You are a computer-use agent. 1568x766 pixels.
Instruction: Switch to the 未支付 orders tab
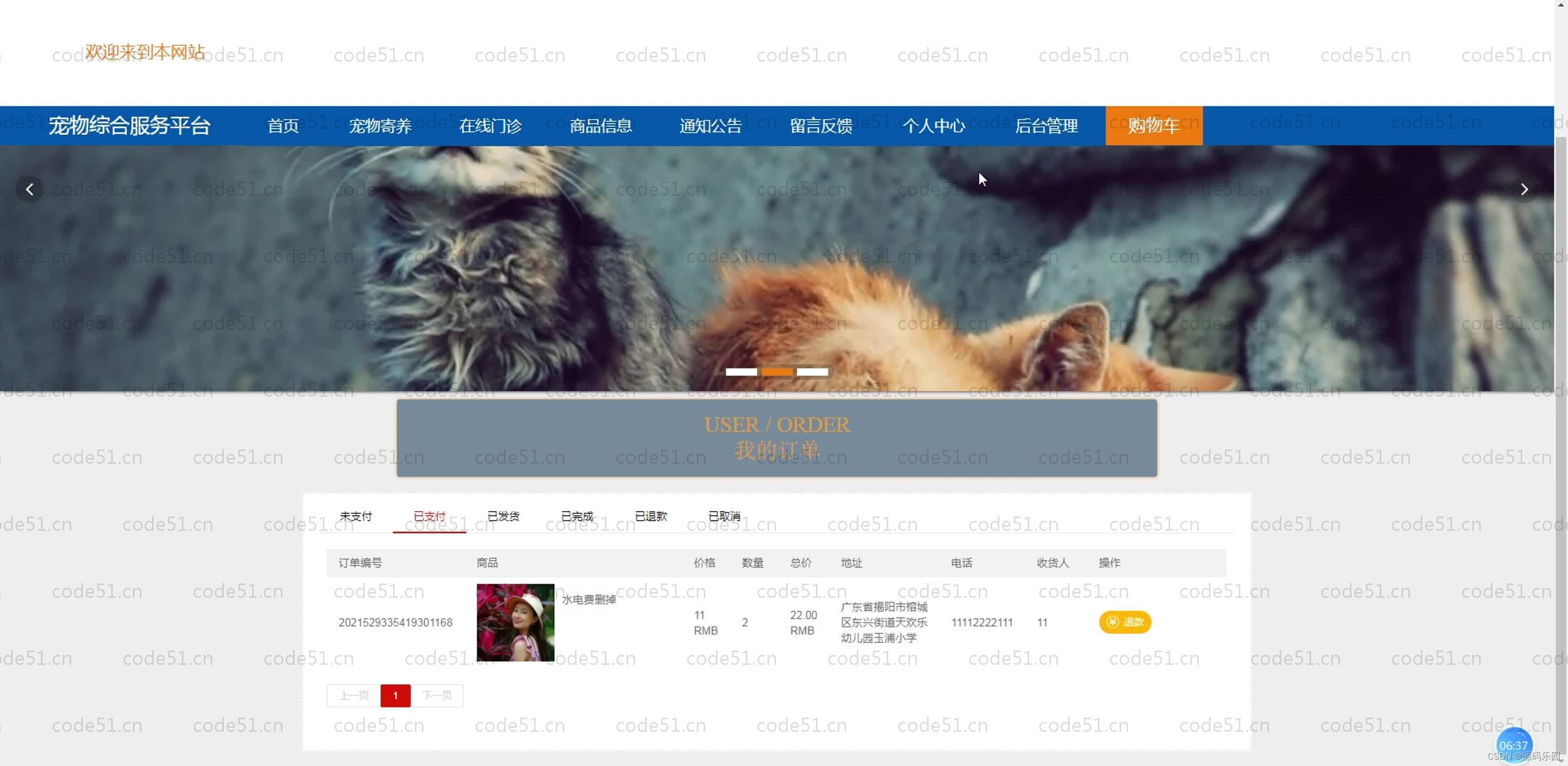click(x=355, y=517)
